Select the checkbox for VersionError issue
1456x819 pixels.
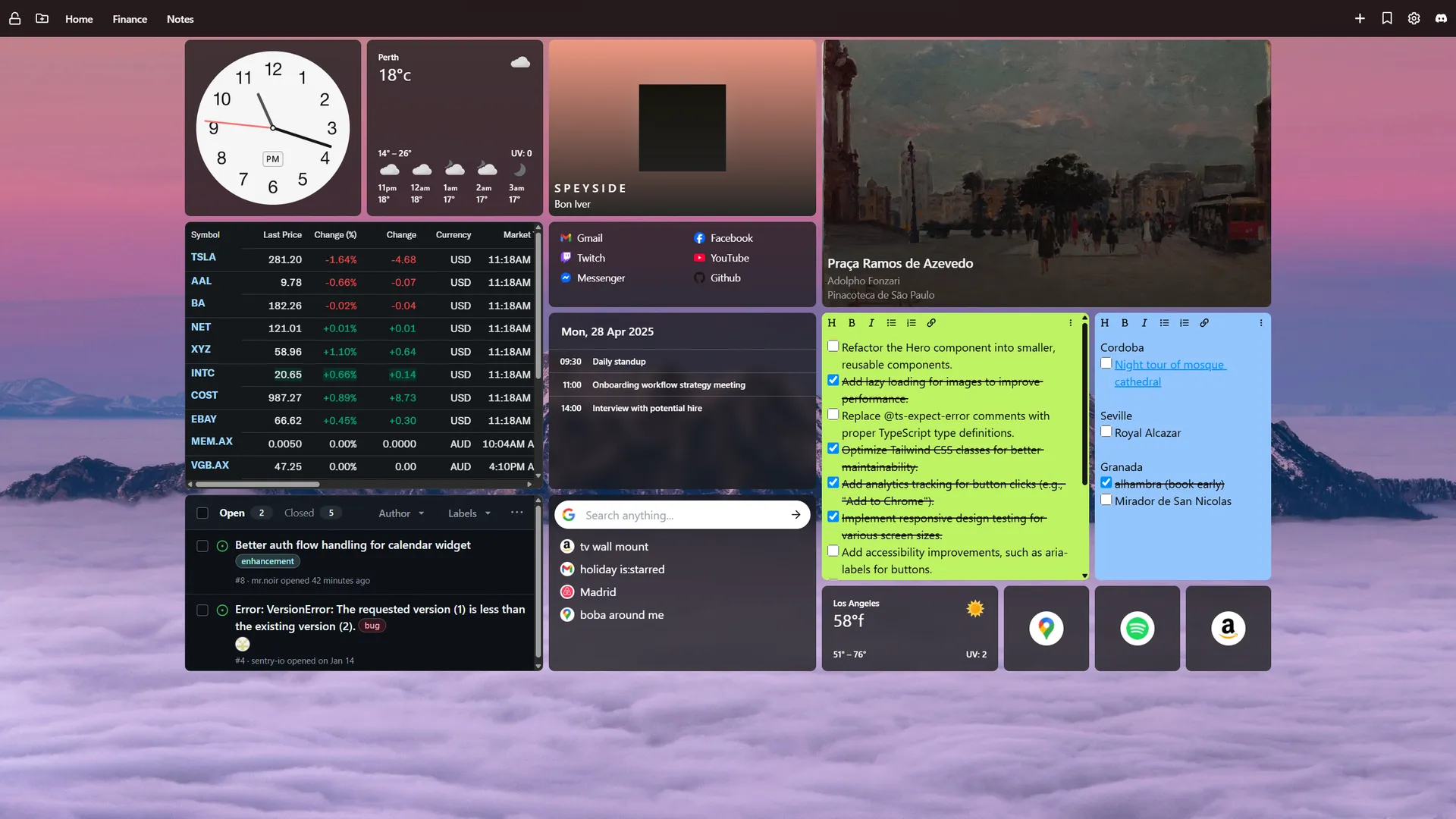tap(202, 610)
